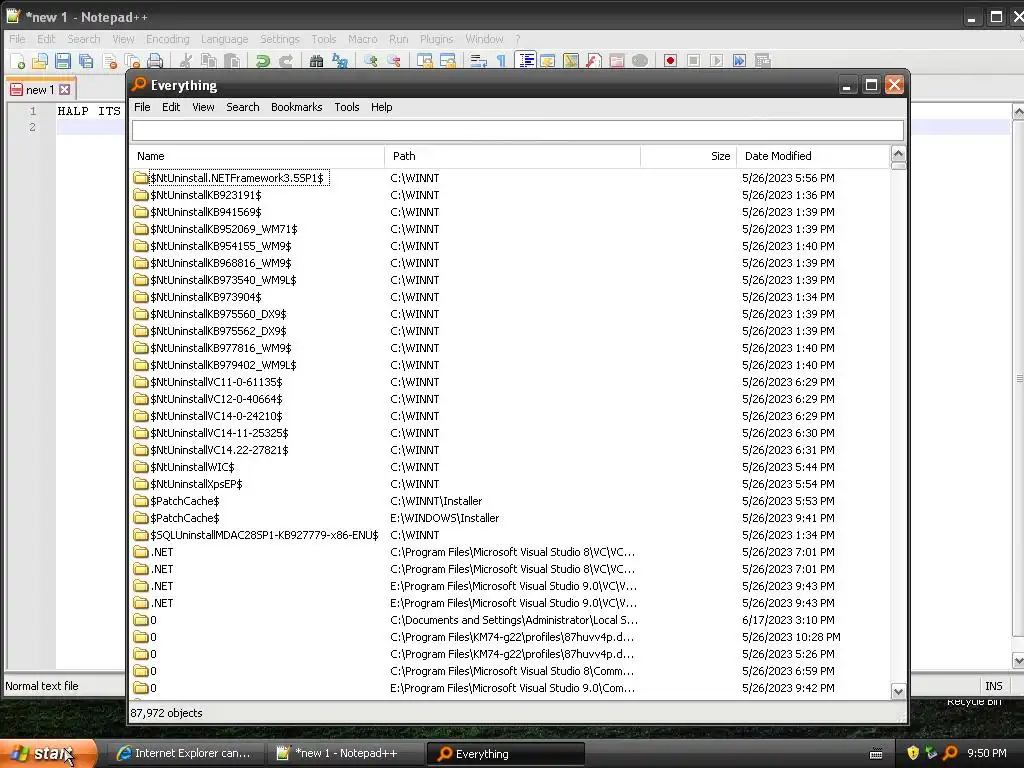Toggle Word Wrap icon in Notepad++ toolbar
Image resolution: width=1024 pixels, height=768 pixels.
click(479, 61)
